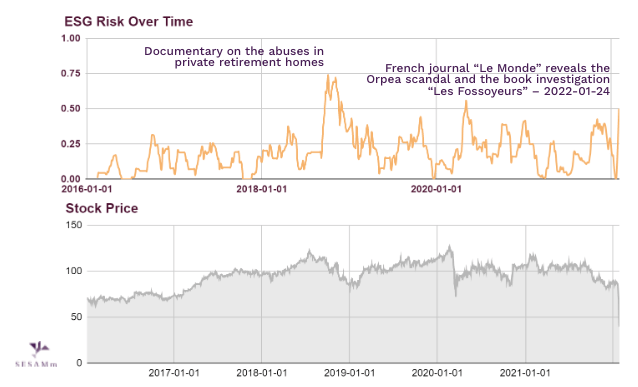Click the ESG risk 0.50 axis label

pyautogui.click(x=71, y=109)
